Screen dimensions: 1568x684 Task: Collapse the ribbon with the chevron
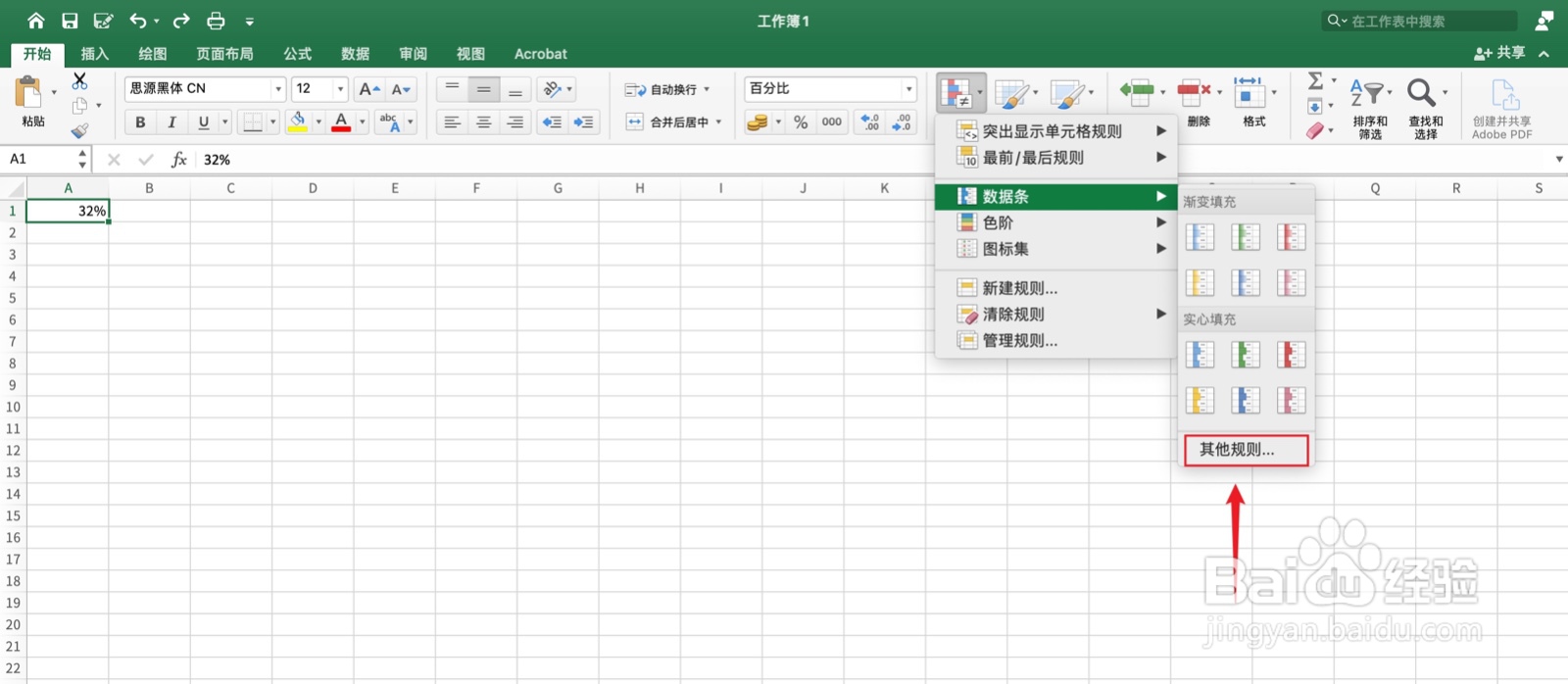[1543, 54]
